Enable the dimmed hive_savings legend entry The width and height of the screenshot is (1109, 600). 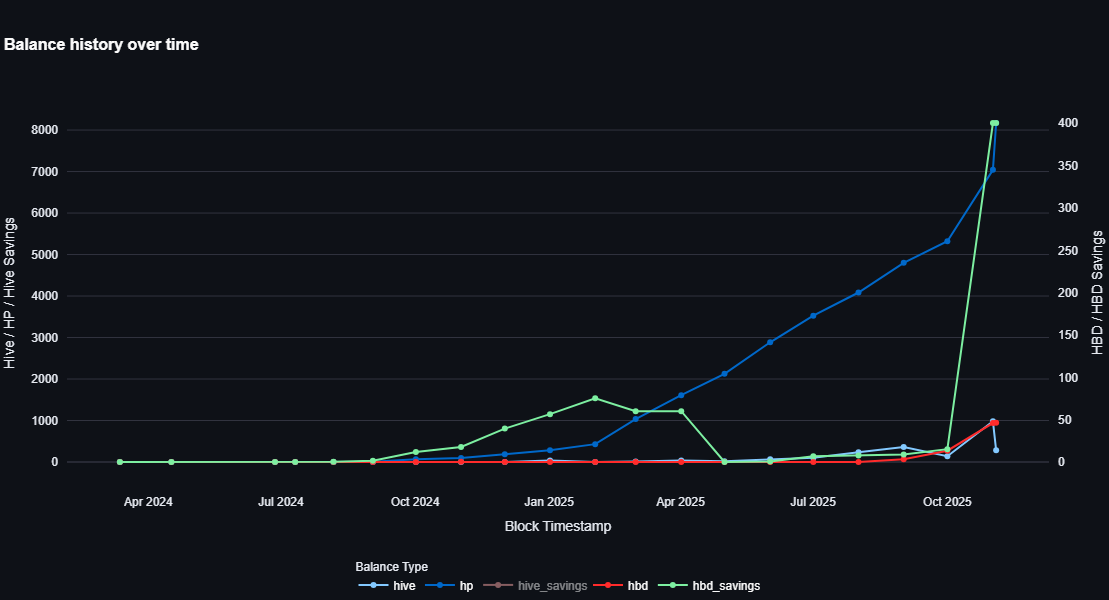(552, 585)
